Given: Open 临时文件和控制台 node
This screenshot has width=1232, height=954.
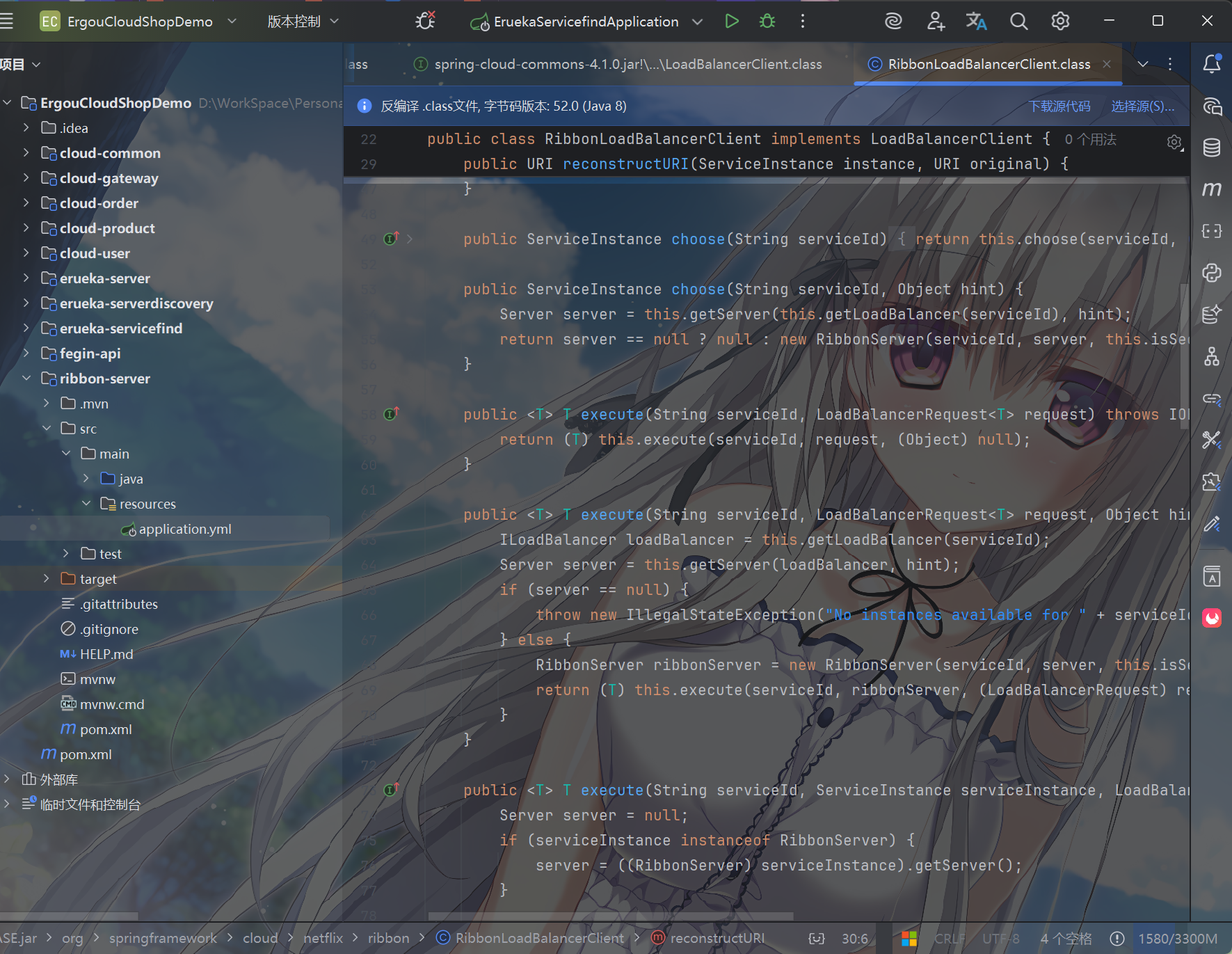Looking at the screenshot, I should point(90,804).
